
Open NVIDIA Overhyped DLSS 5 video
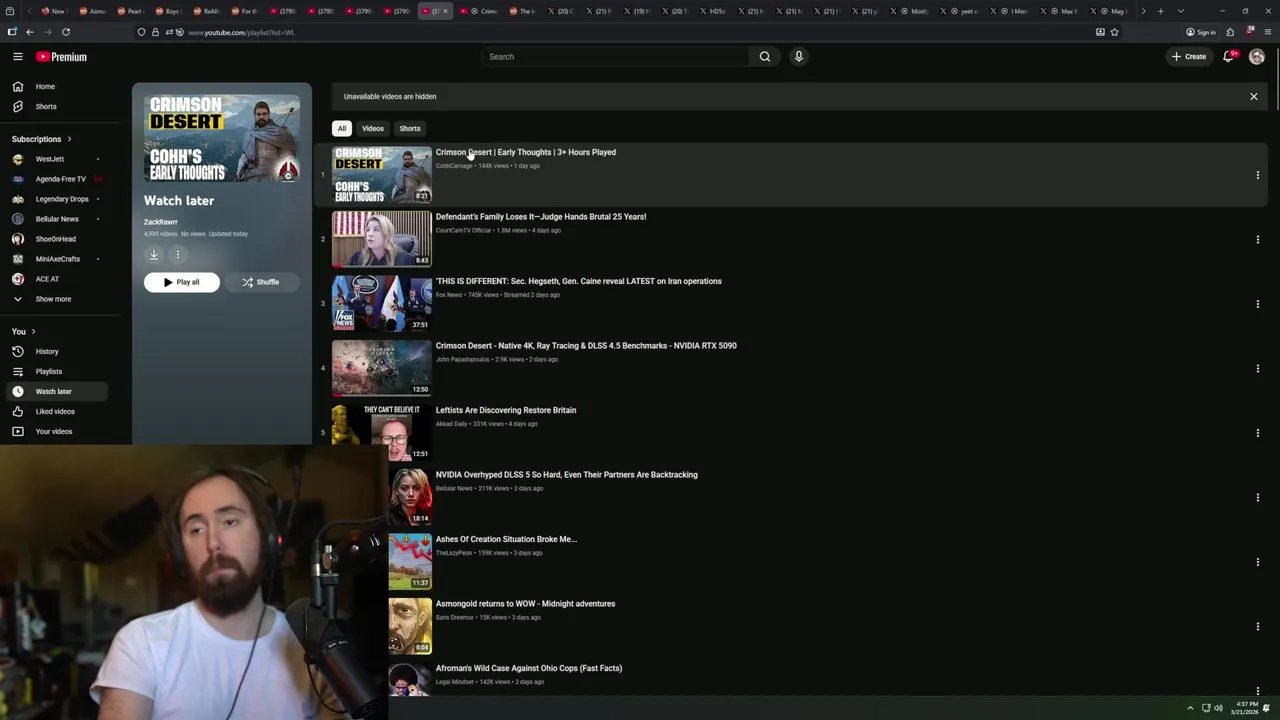[567, 475]
